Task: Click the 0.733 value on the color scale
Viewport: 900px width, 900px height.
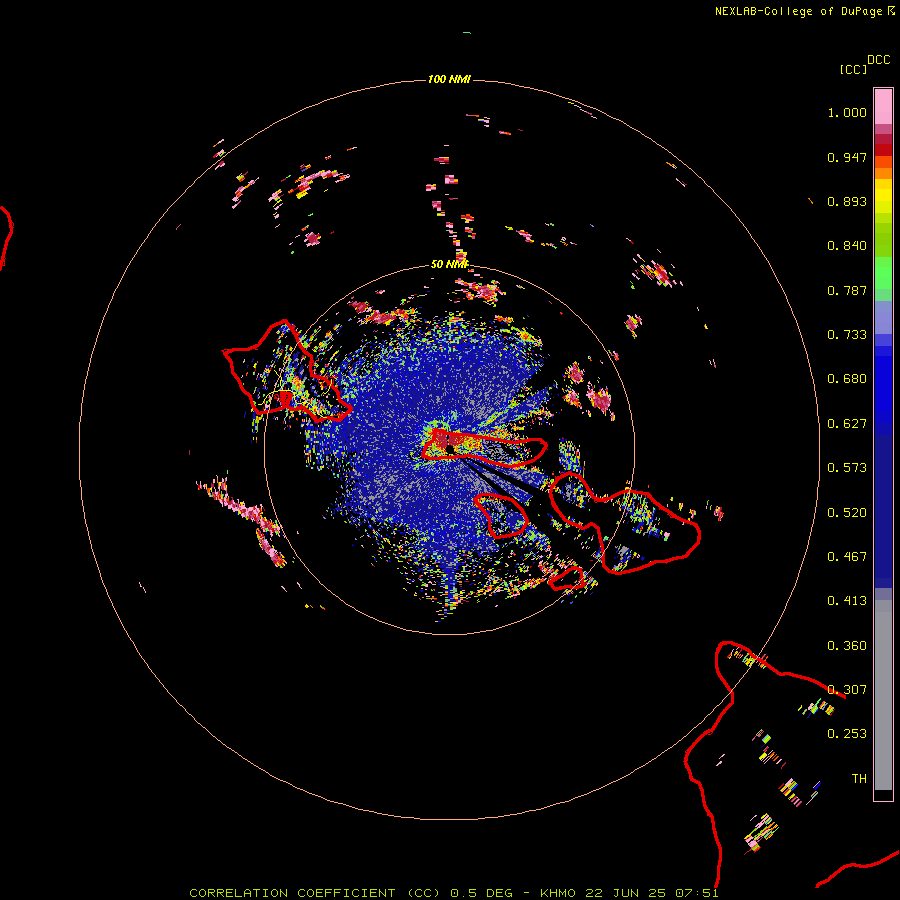Action: coord(847,335)
